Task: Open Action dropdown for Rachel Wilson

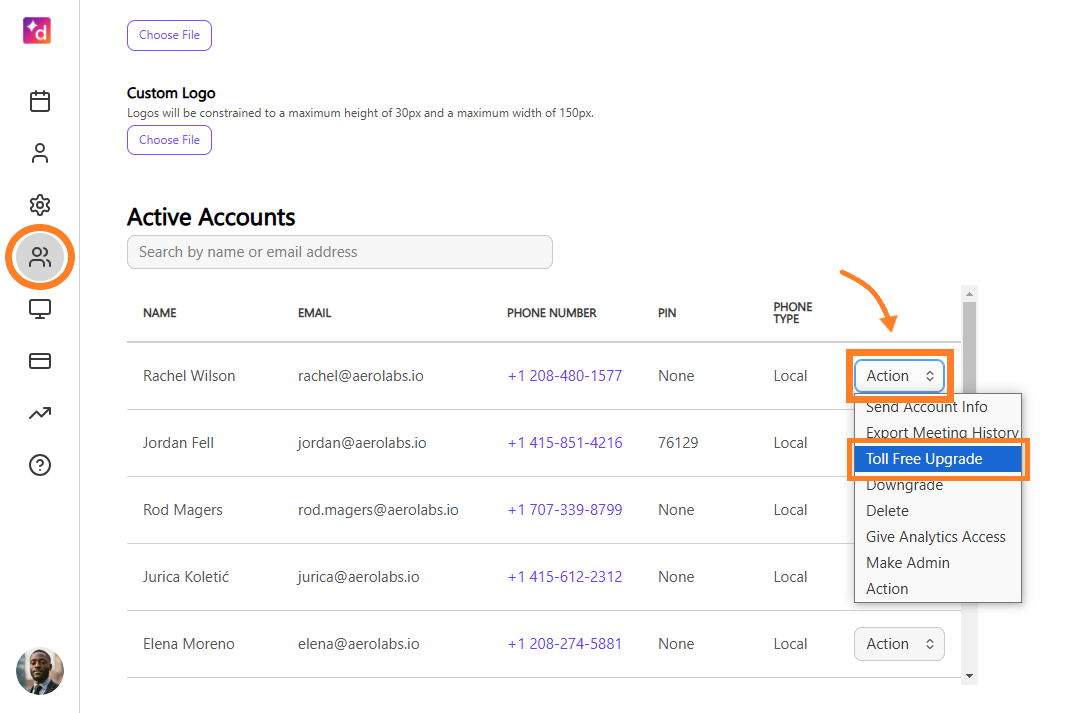Action: pyautogui.click(x=899, y=376)
